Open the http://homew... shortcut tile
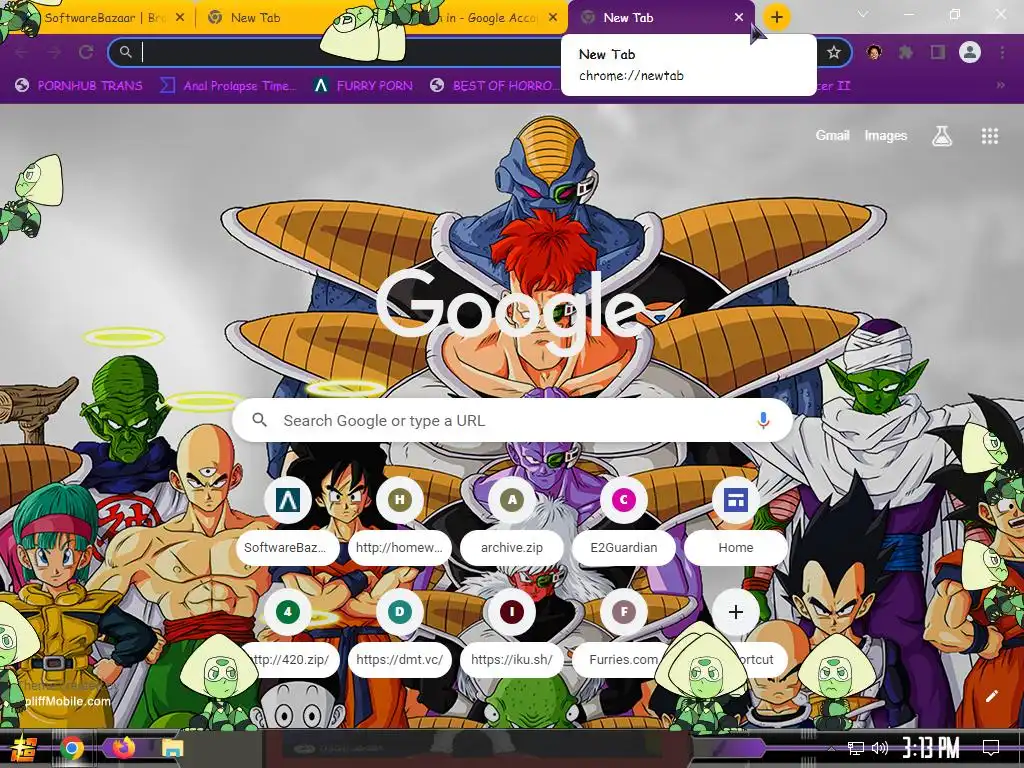Image resolution: width=1024 pixels, height=768 pixels. click(x=400, y=521)
